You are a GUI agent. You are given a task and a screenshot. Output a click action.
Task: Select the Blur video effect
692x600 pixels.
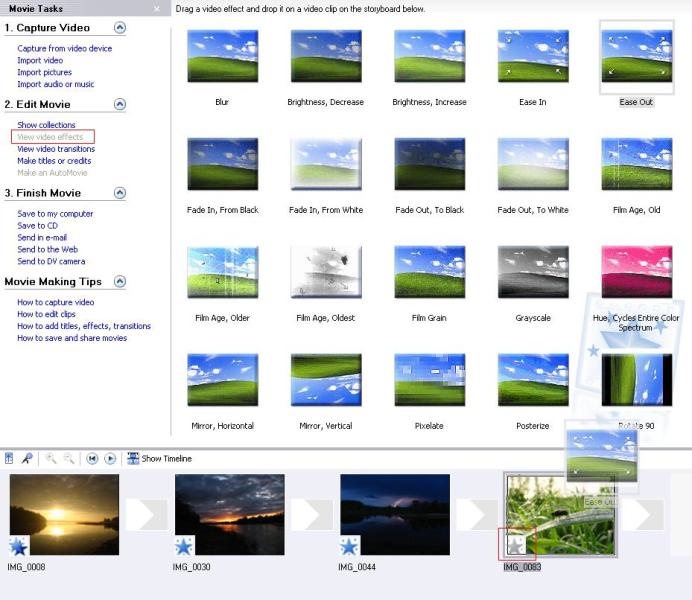coord(222,56)
